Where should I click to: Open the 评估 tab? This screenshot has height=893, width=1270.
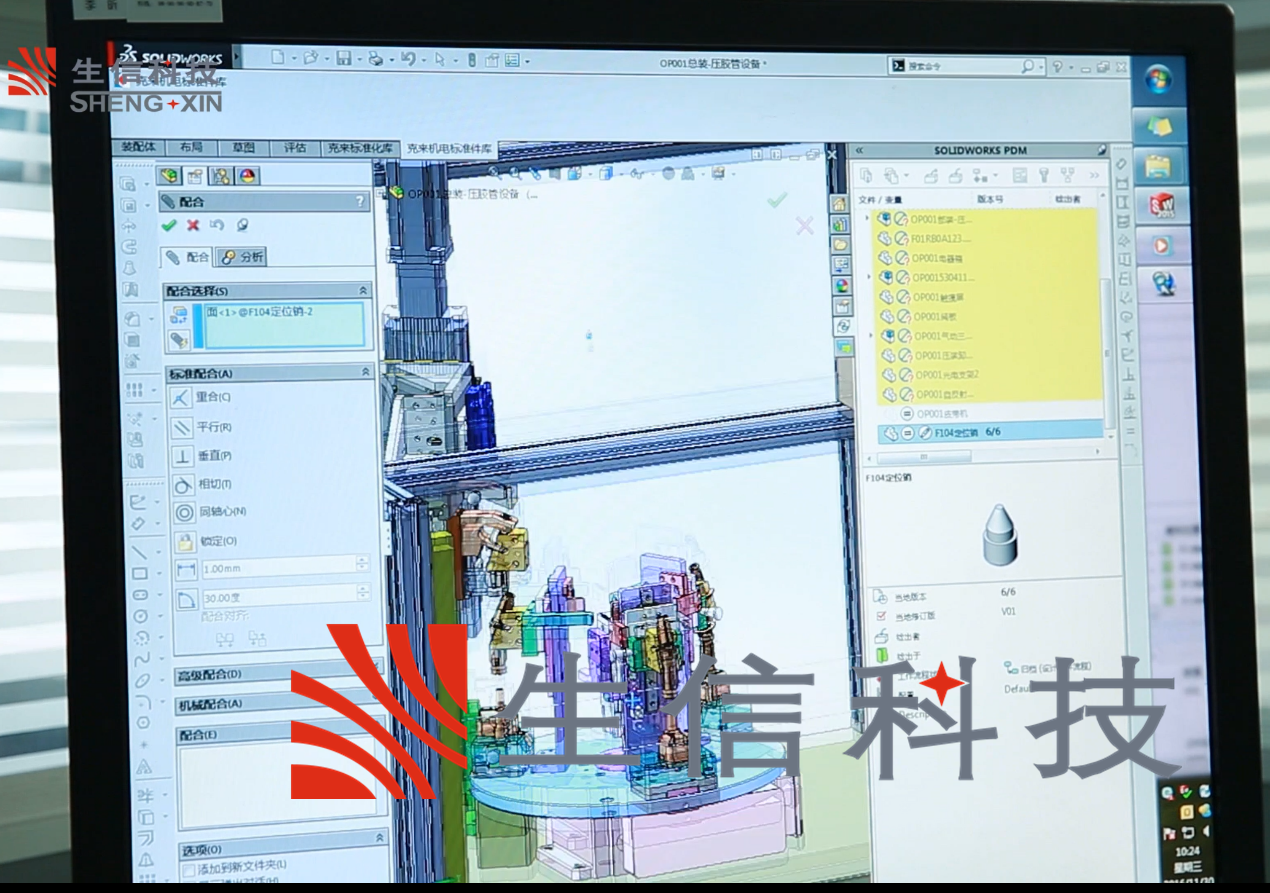(294, 147)
